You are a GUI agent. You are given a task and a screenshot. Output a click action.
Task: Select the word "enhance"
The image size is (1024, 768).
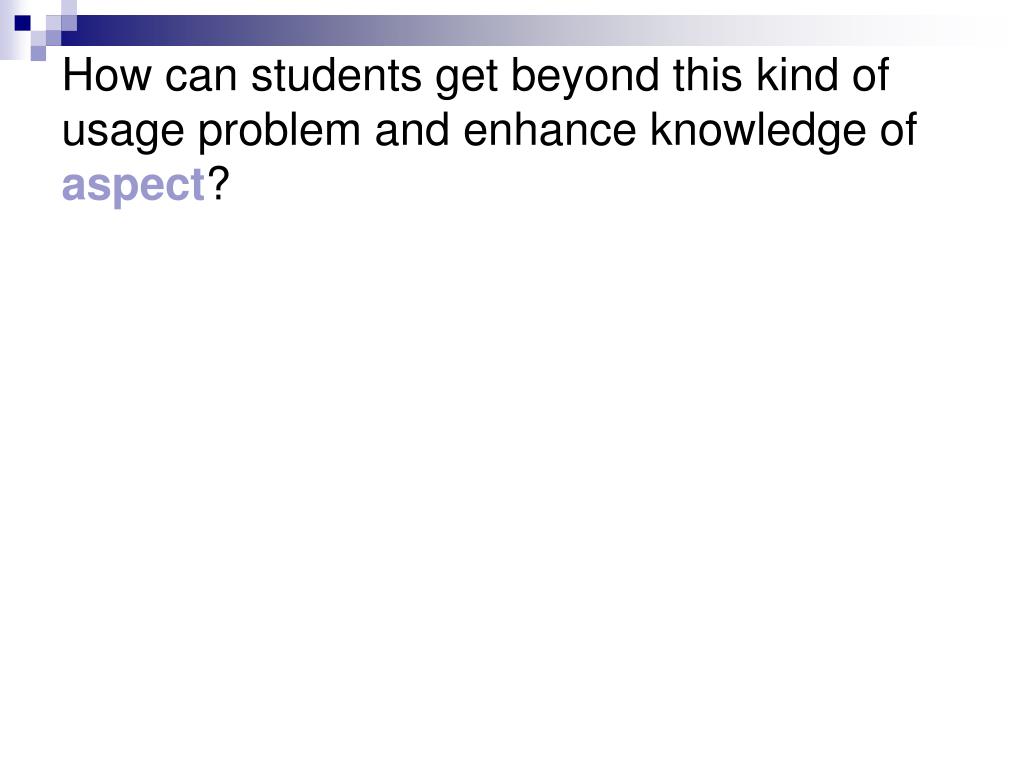[x=550, y=130]
